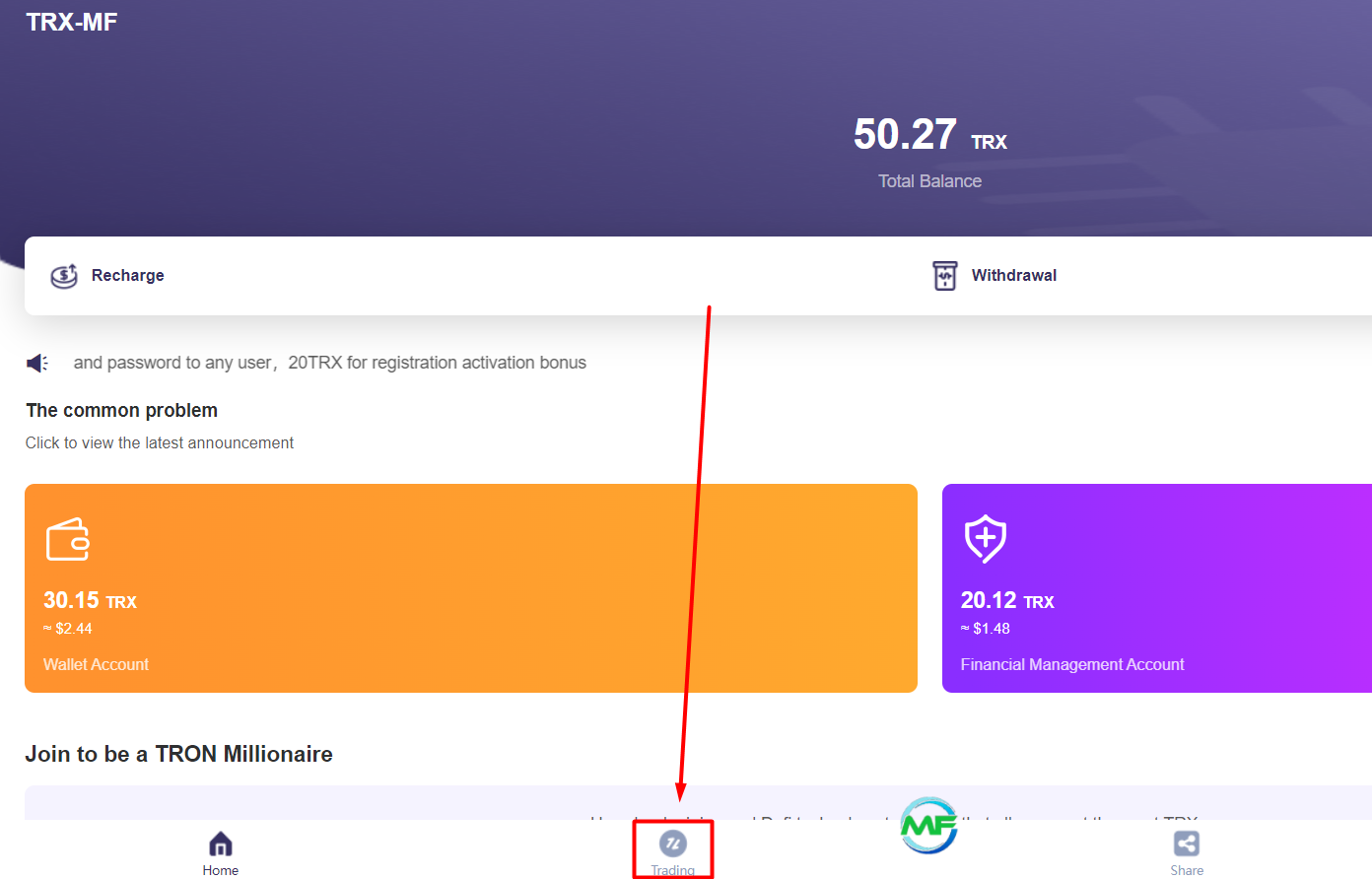Click the Recharge coin icon

tap(64, 276)
